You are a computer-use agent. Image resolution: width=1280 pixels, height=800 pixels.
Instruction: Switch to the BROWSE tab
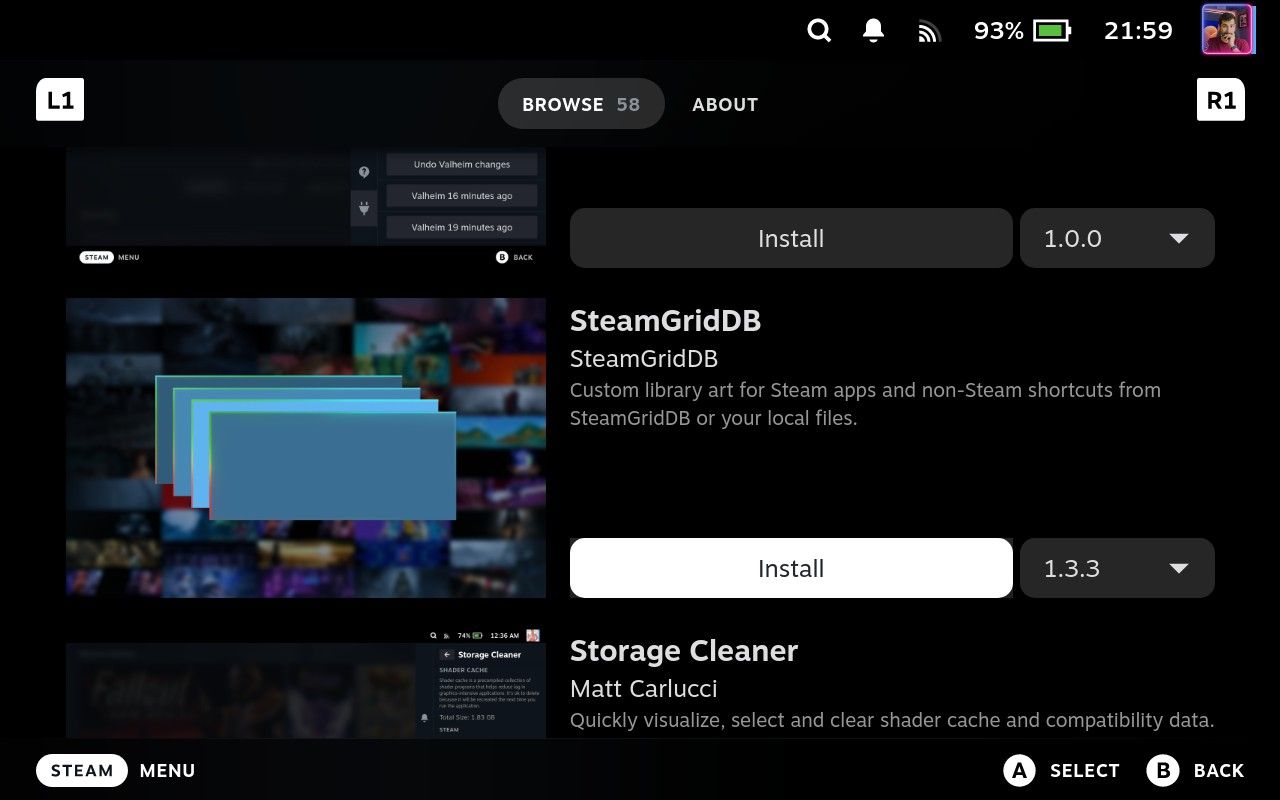point(581,104)
